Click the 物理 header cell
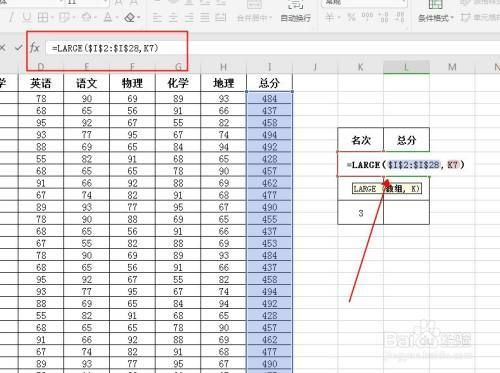500x373 pixels. [x=132, y=83]
